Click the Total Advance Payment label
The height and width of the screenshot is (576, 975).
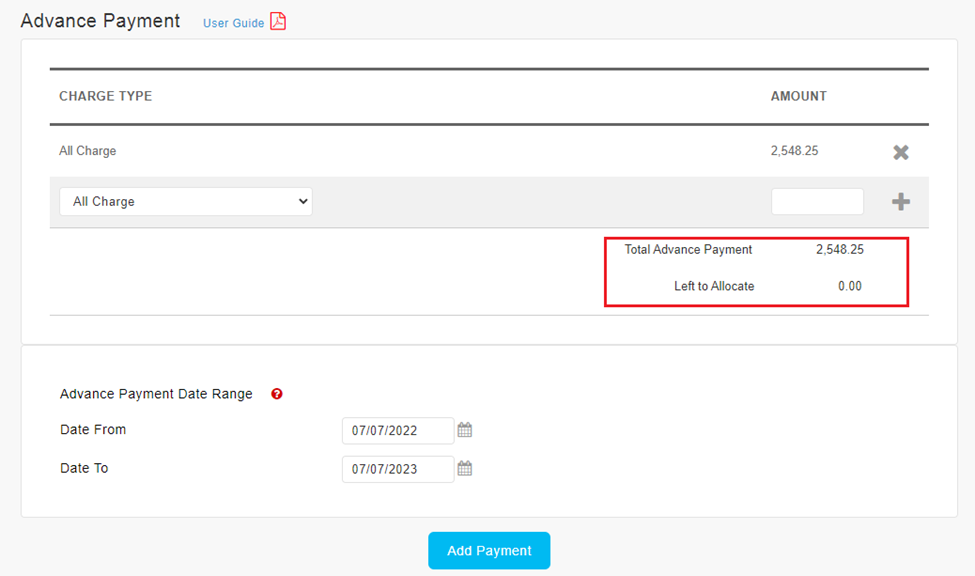click(x=688, y=250)
